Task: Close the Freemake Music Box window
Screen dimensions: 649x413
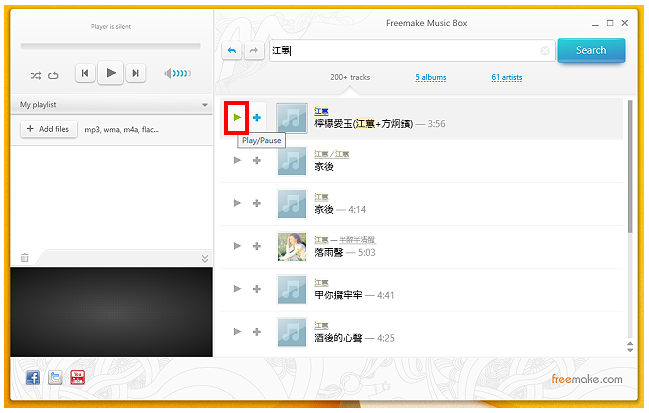Action: pos(625,23)
